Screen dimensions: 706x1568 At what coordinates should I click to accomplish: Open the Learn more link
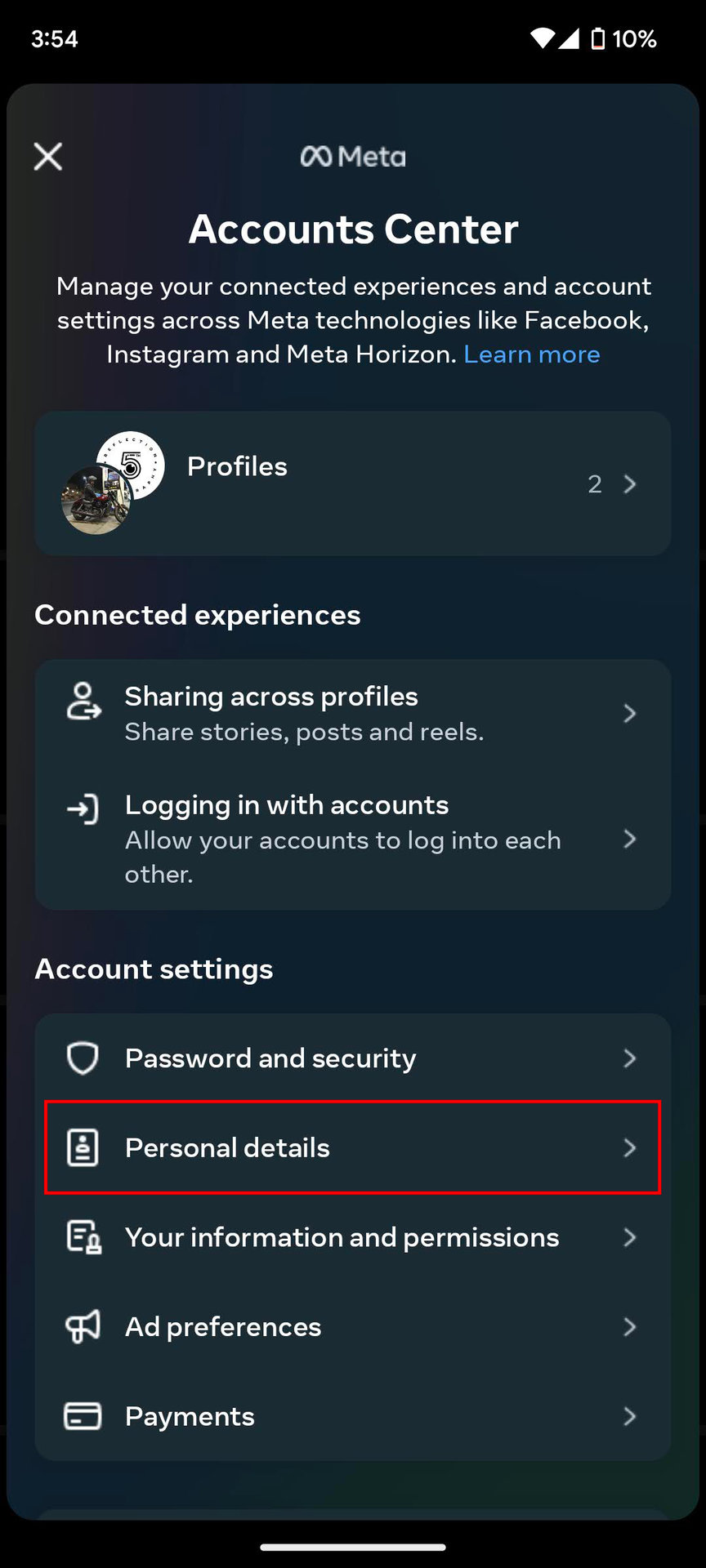pyautogui.click(x=532, y=354)
